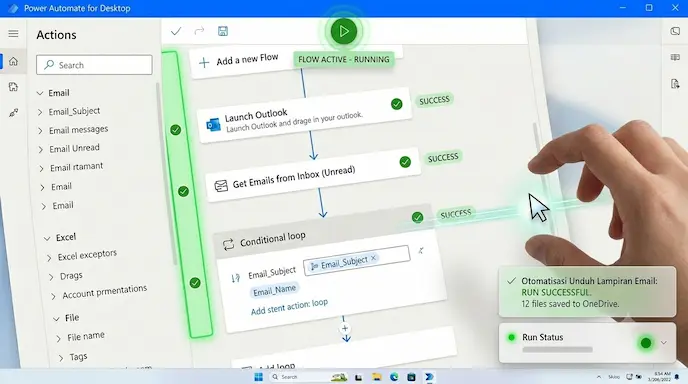Click the Email_Subject token input field

357,260
